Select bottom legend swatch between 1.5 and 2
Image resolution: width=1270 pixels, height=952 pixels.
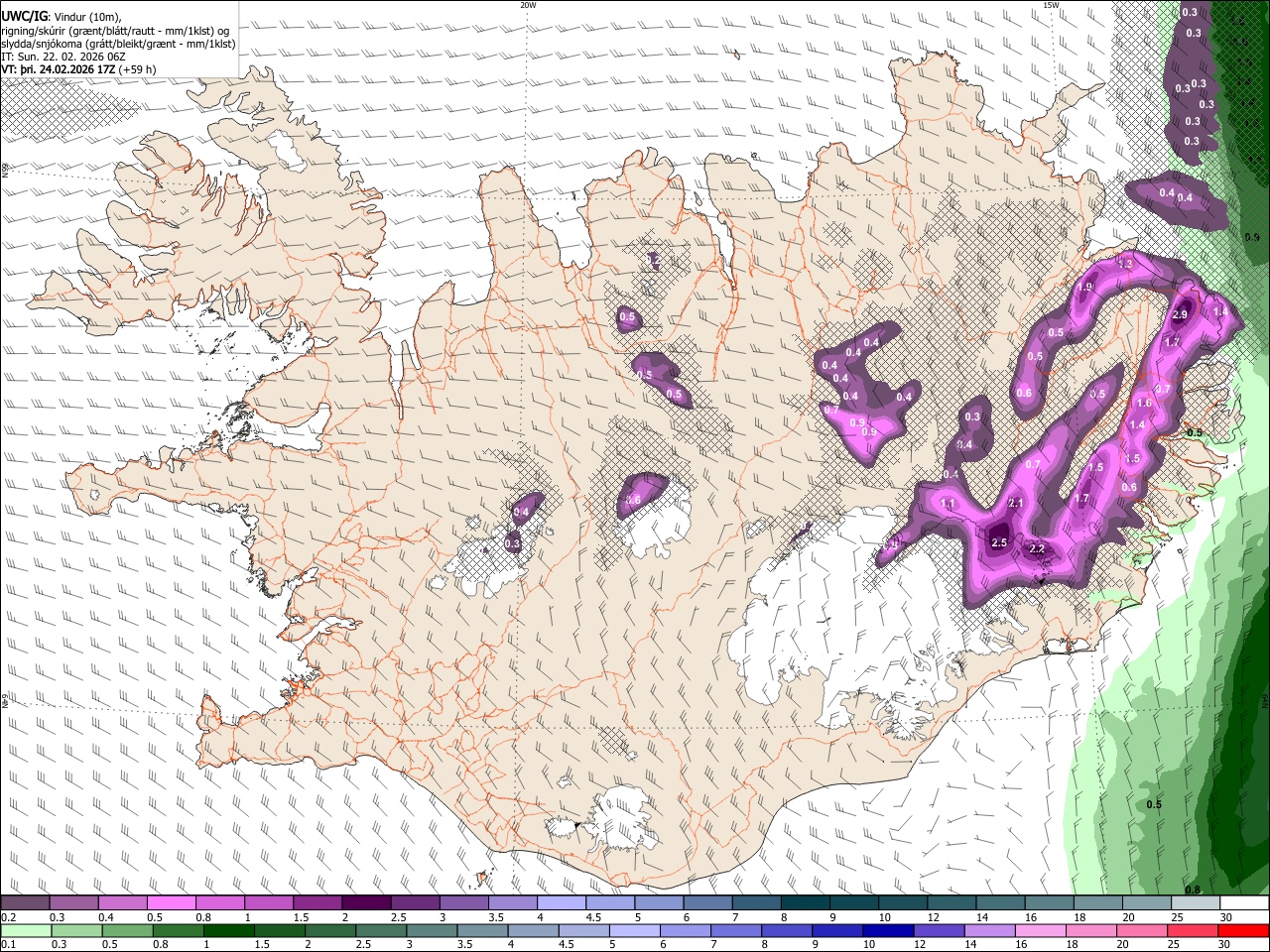[x=280, y=931]
